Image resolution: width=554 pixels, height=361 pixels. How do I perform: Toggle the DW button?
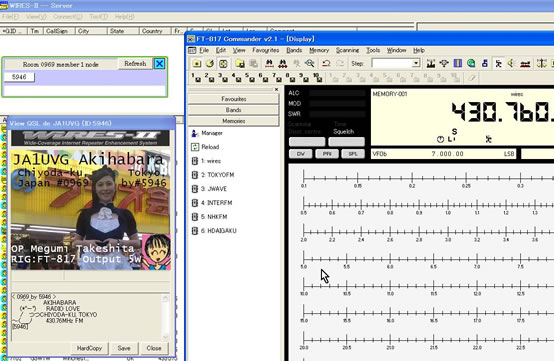click(x=301, y=154)
